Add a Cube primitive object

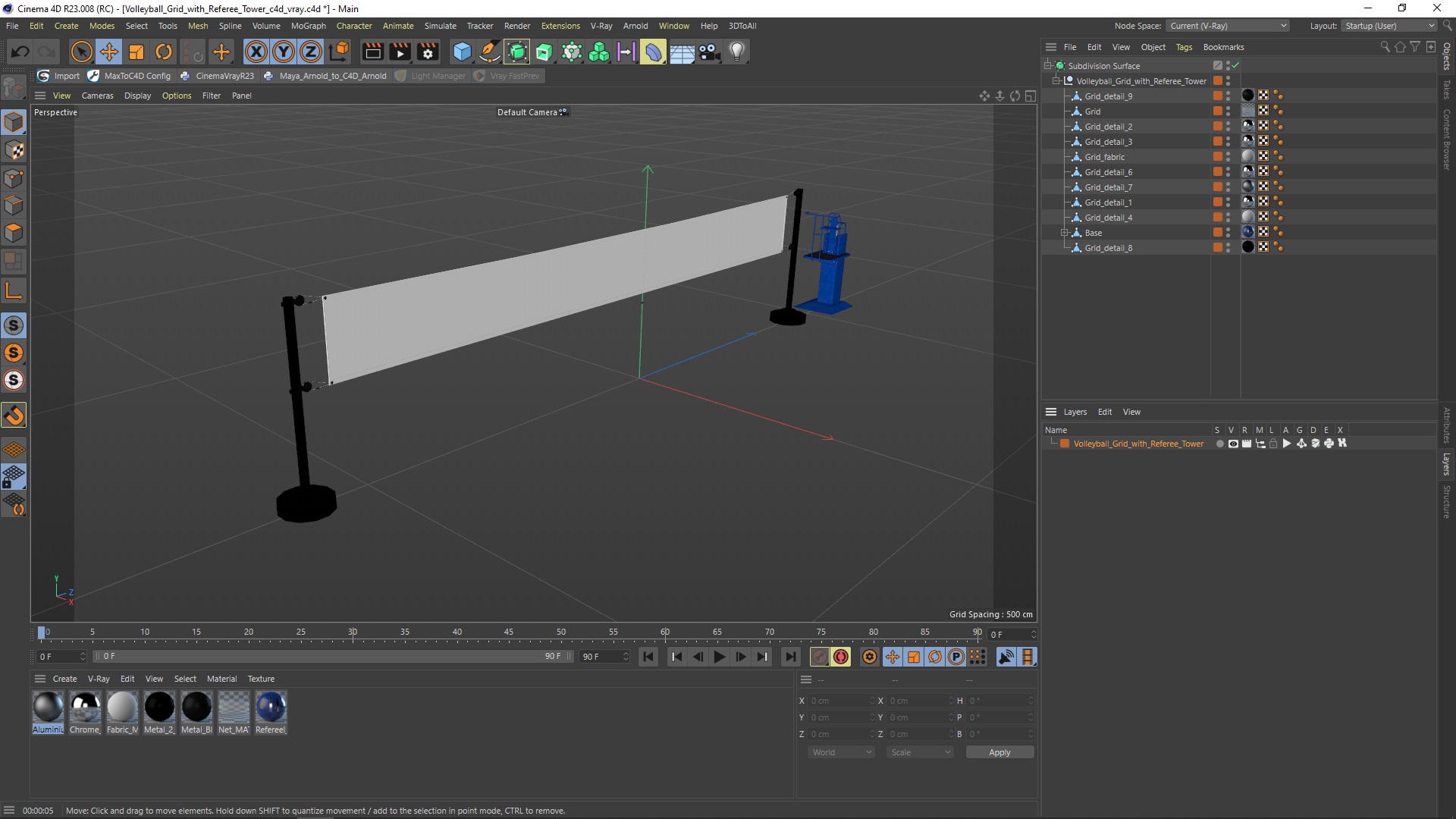point(462,52)
